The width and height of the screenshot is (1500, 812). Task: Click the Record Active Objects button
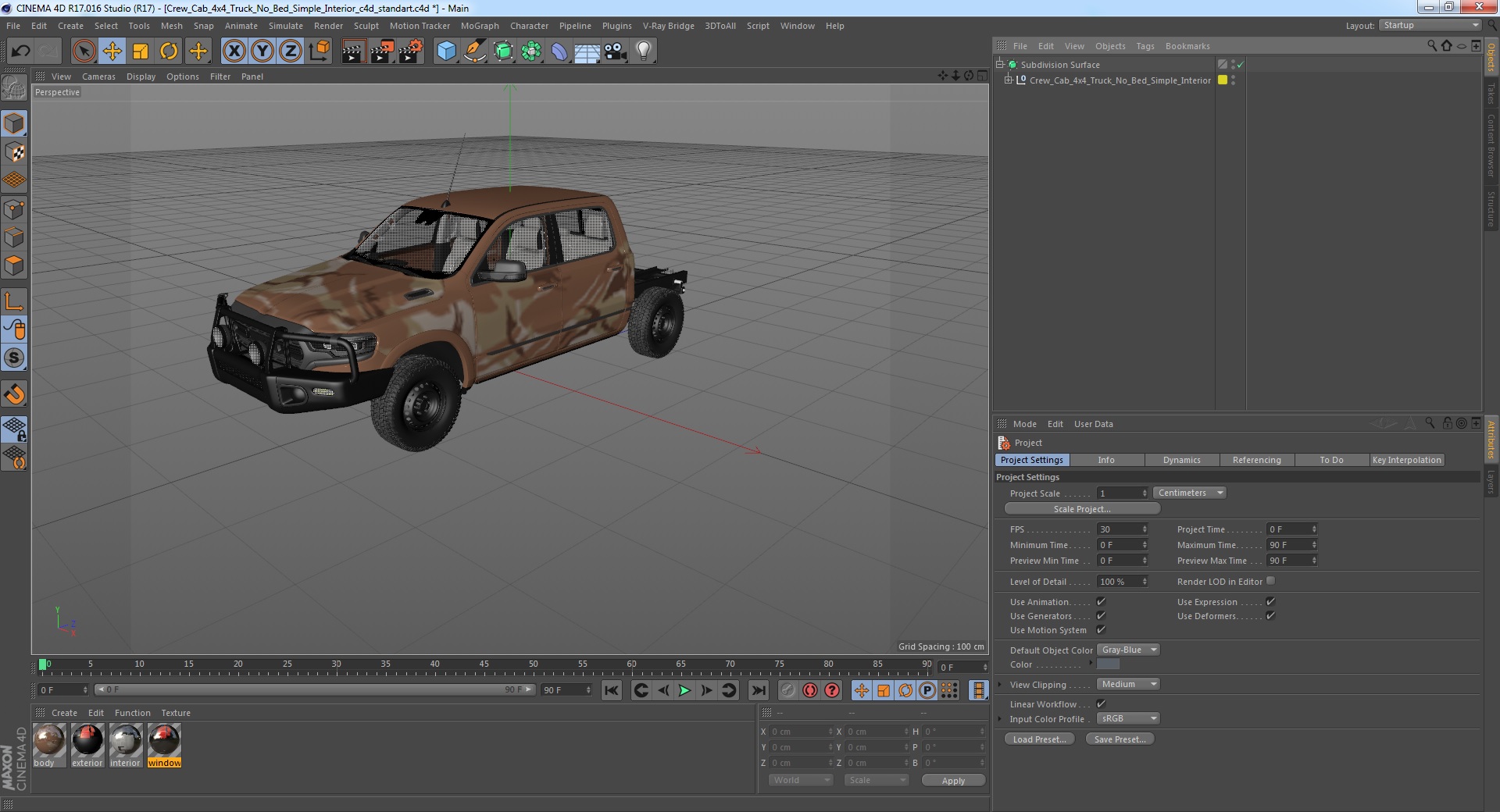click(x=787, y=690)
